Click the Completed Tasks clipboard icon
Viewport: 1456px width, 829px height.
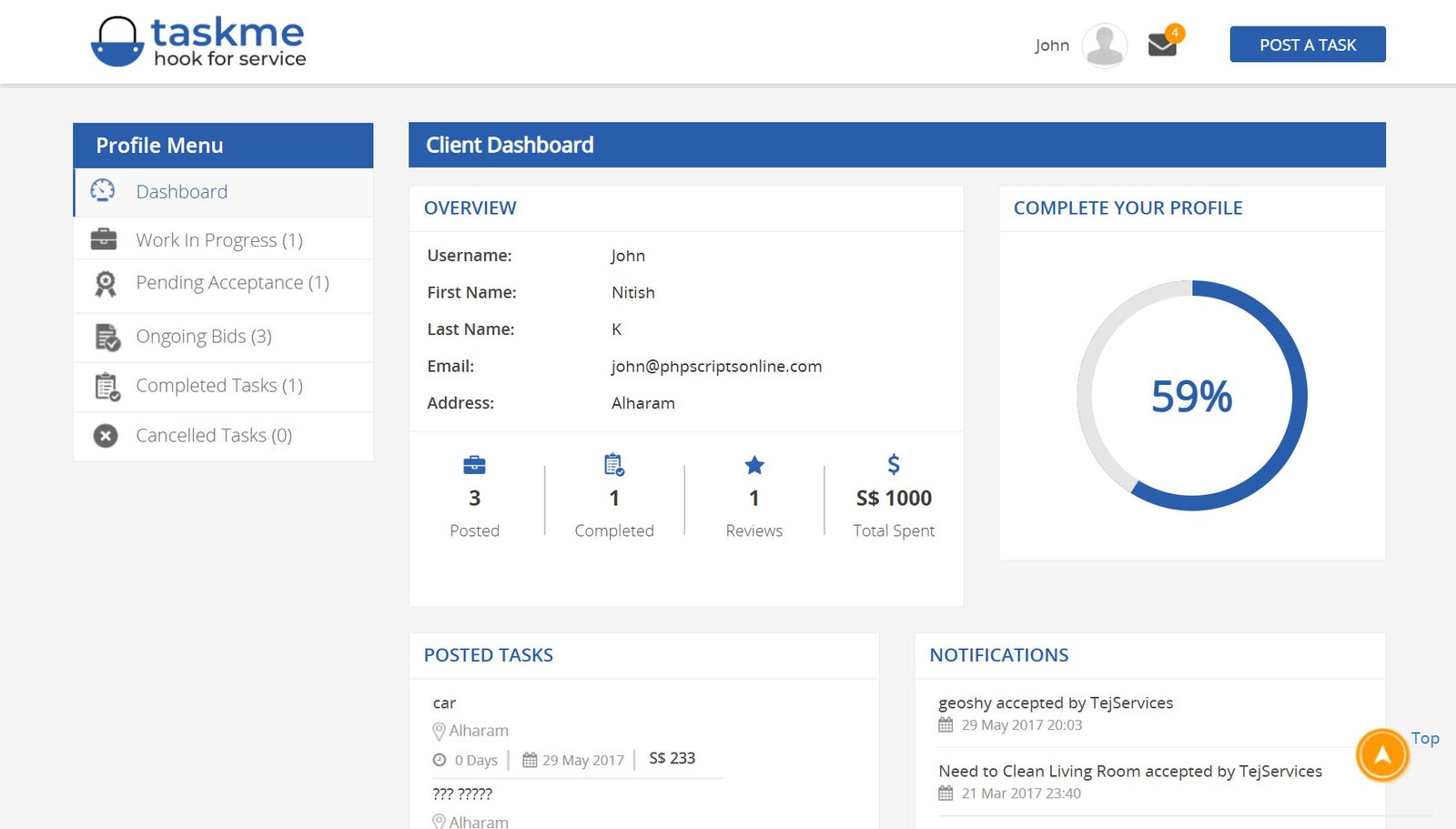pyautogui.click(x=107, y=387)
